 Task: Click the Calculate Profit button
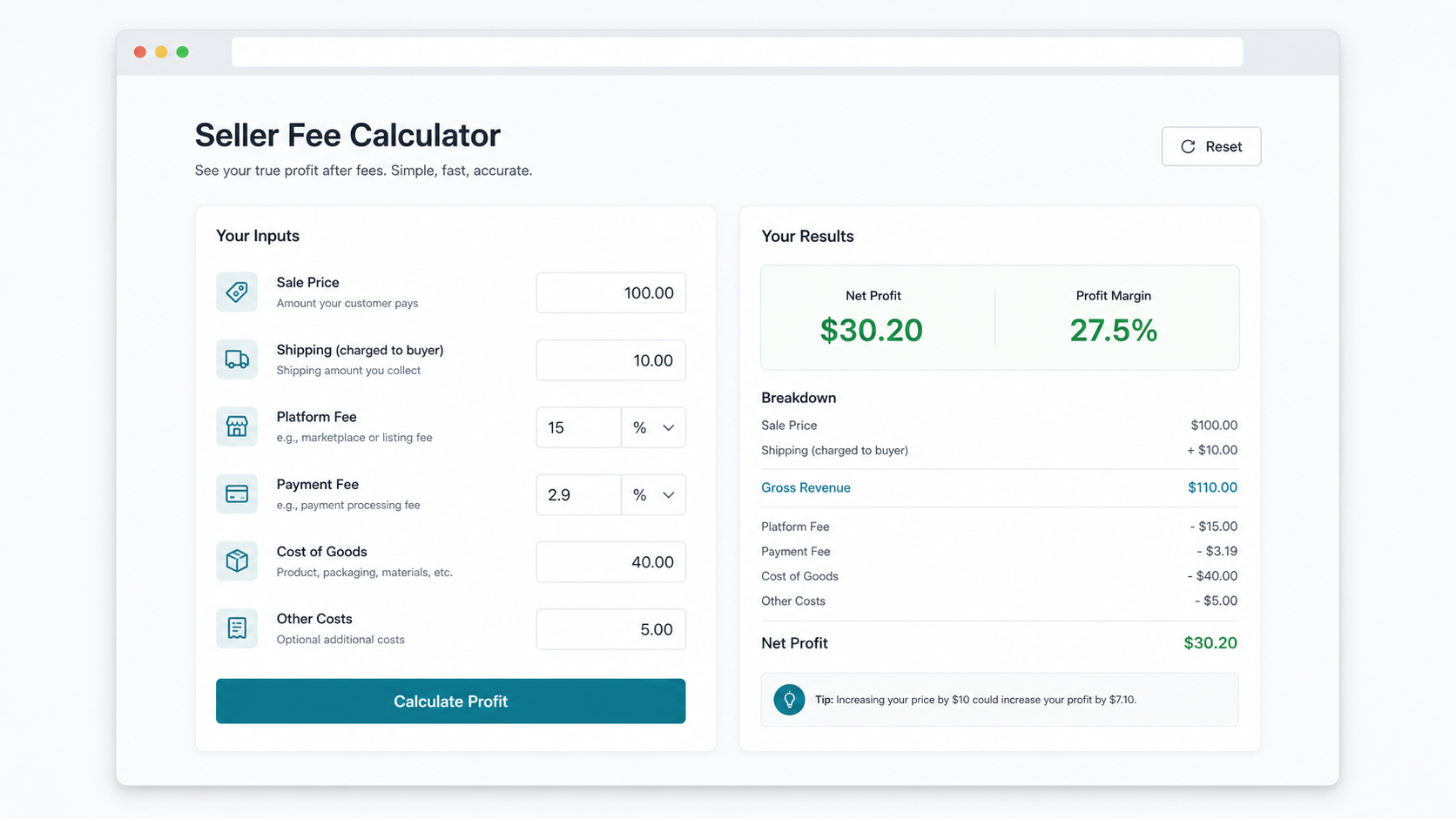tap(450, 701)
